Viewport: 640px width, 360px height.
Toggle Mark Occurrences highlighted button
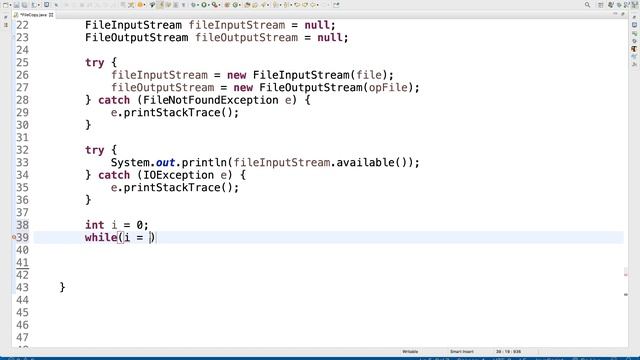point(161,5)
